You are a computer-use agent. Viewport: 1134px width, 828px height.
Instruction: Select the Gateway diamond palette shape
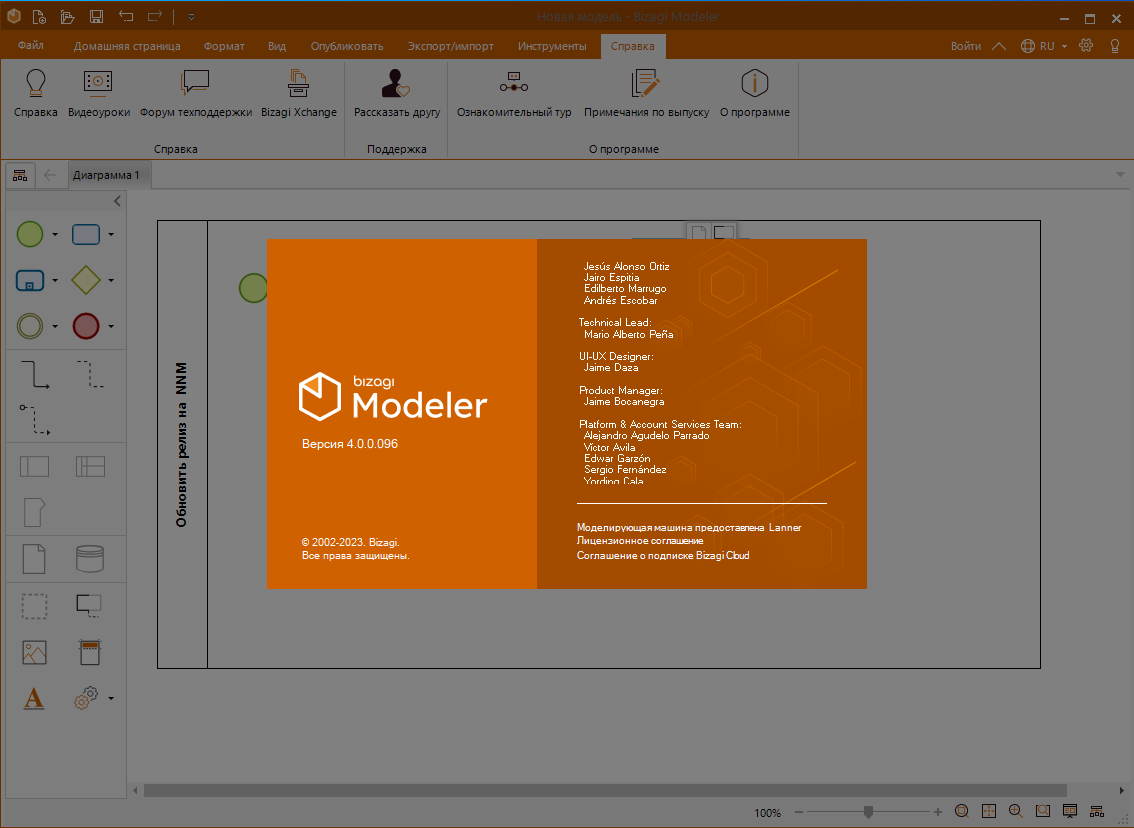point(86,280)
